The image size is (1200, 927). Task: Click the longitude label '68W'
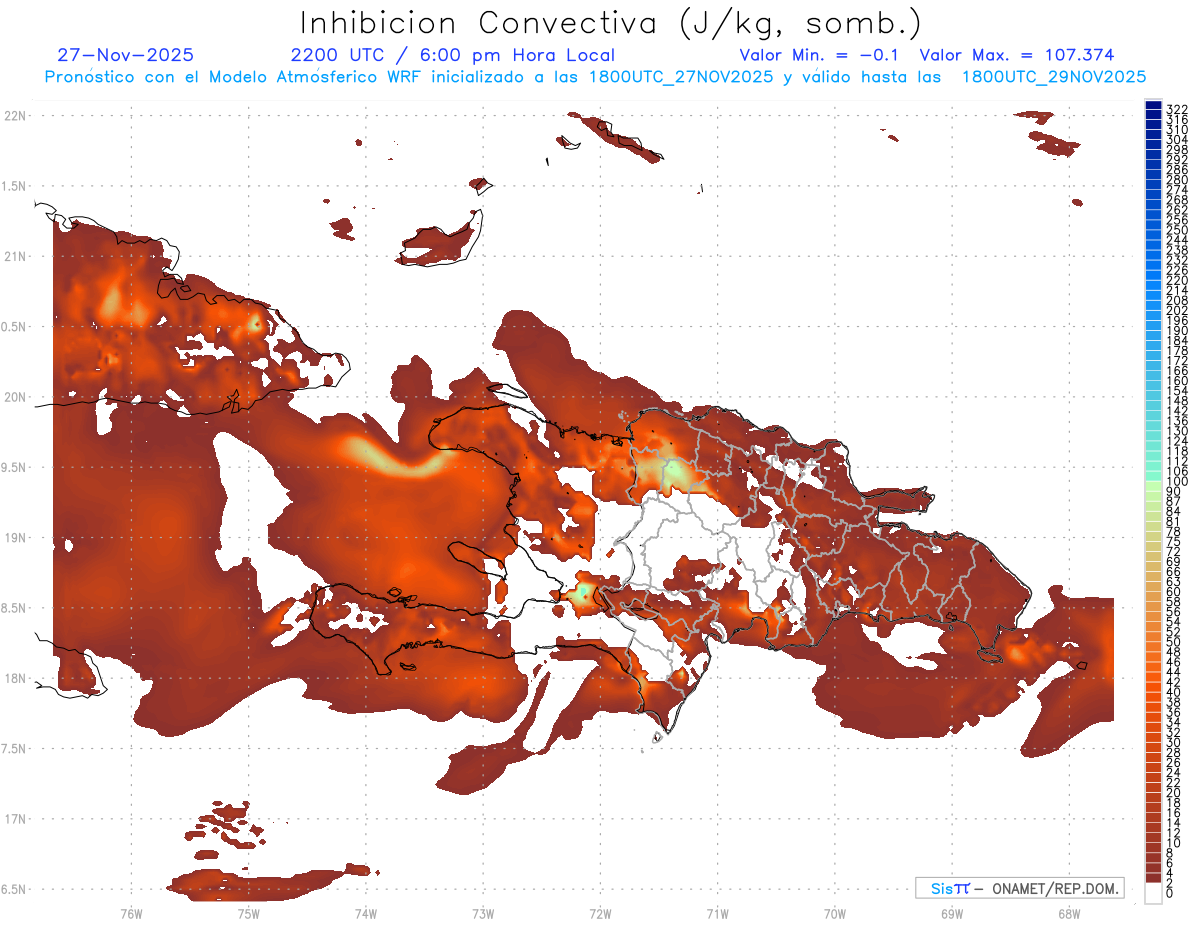point(1068,914)
